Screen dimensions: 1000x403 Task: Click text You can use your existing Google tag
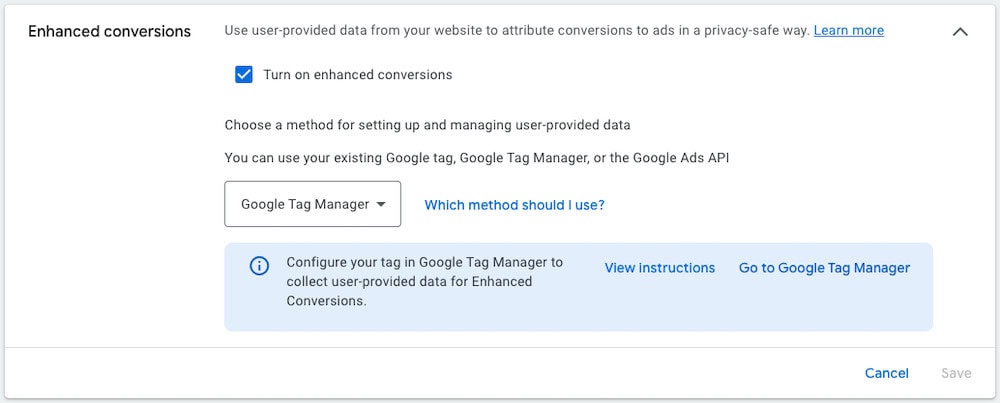point(476,158)
